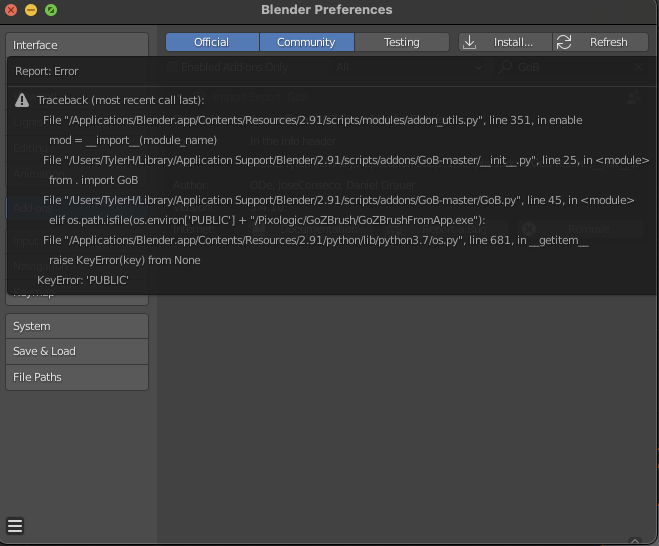The image size is (659, 546).
Task: Click the "KeyError: 'PUBLIC'" line
Action: [83, 280]
